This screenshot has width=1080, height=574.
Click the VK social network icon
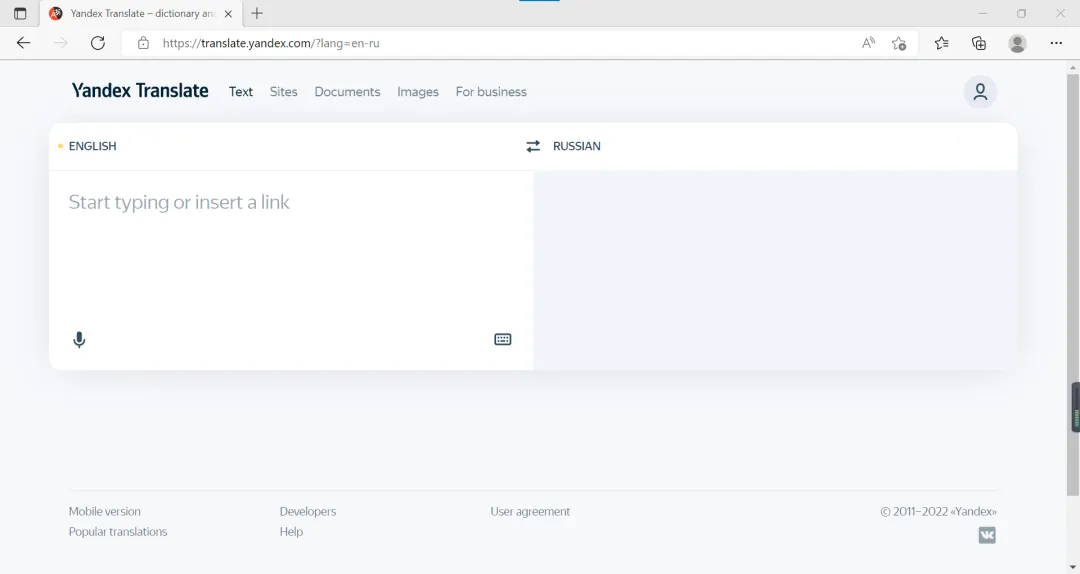point(987,535)
